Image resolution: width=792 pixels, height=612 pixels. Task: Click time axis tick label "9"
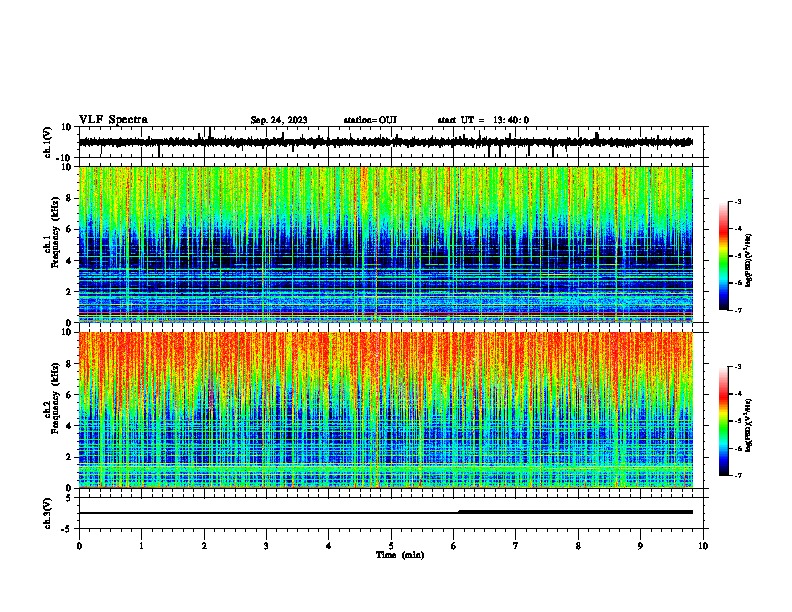pyautogui.click(x=640, y=546)
